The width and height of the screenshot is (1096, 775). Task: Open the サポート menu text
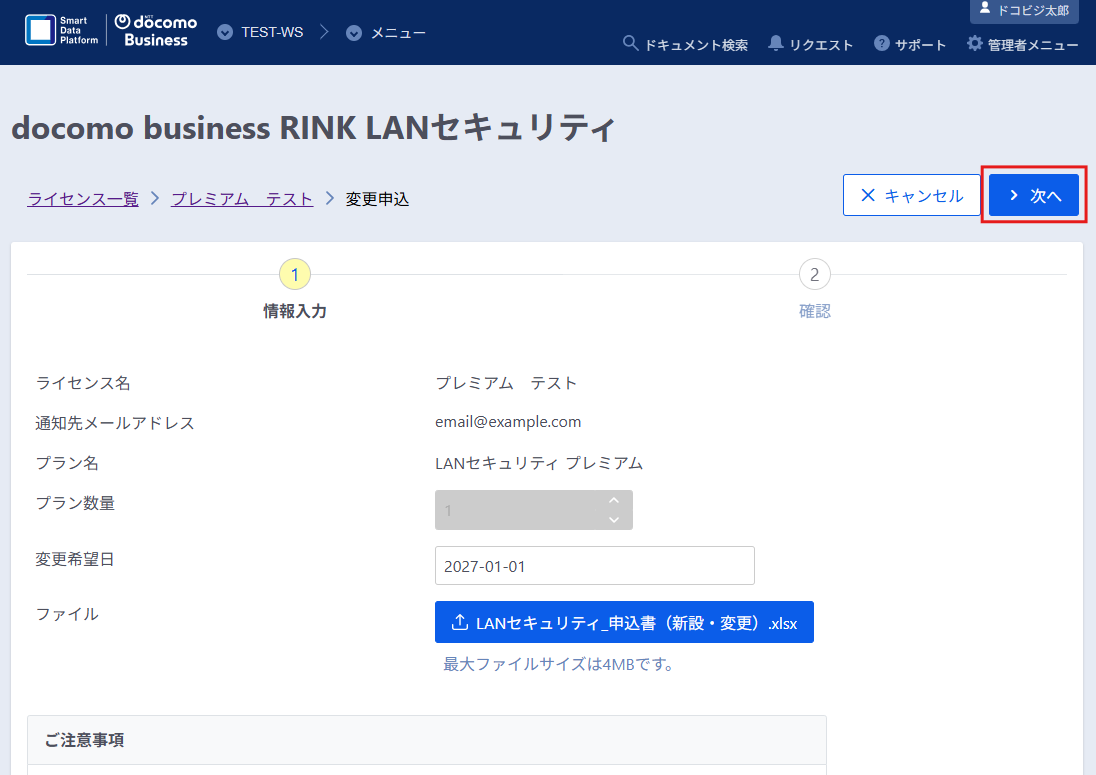921,45
